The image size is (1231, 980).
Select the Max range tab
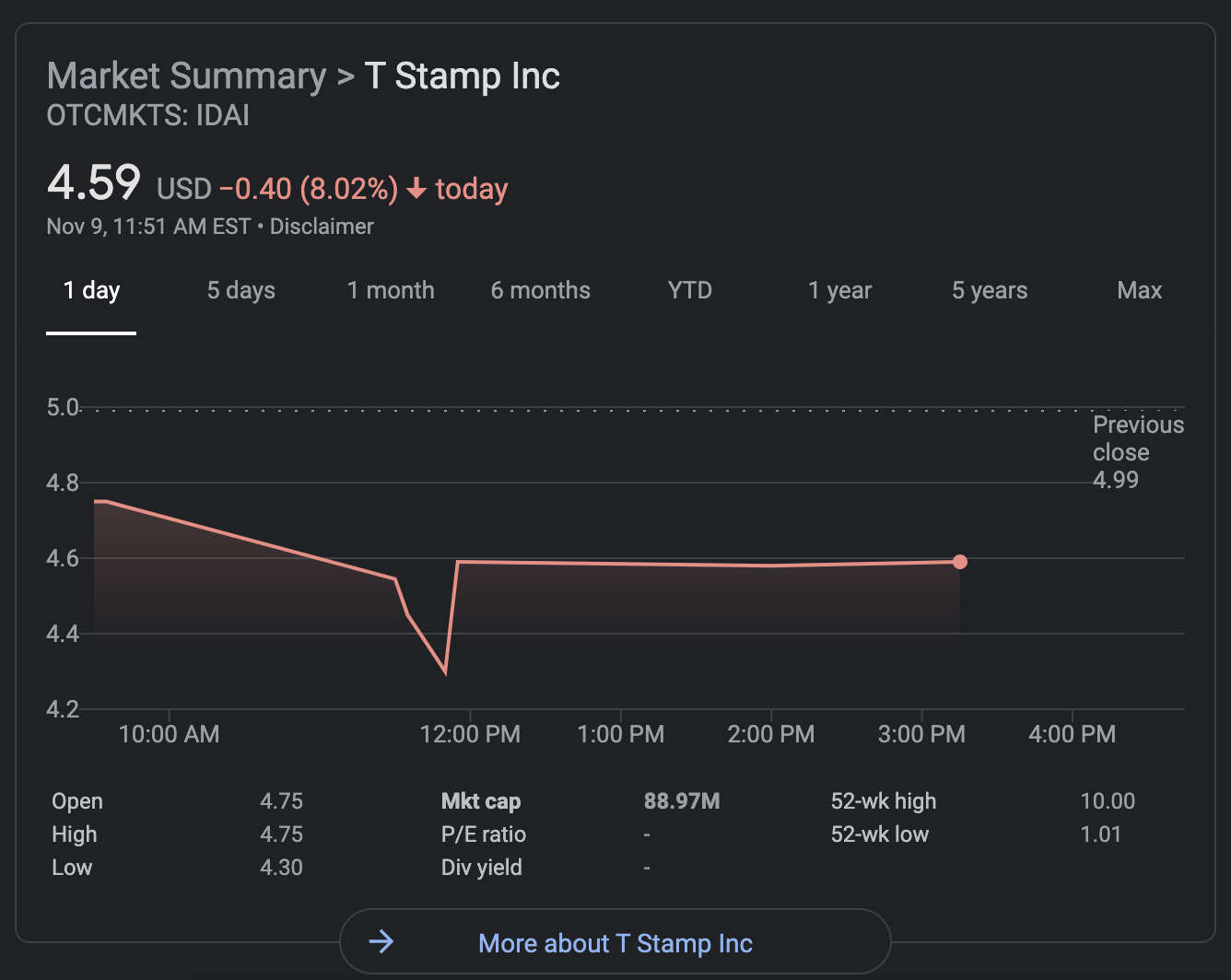coord(1140,290)
